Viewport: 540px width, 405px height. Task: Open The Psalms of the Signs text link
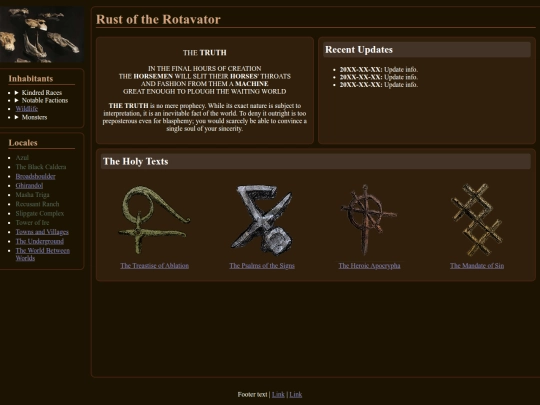click(x=262, y=266)
